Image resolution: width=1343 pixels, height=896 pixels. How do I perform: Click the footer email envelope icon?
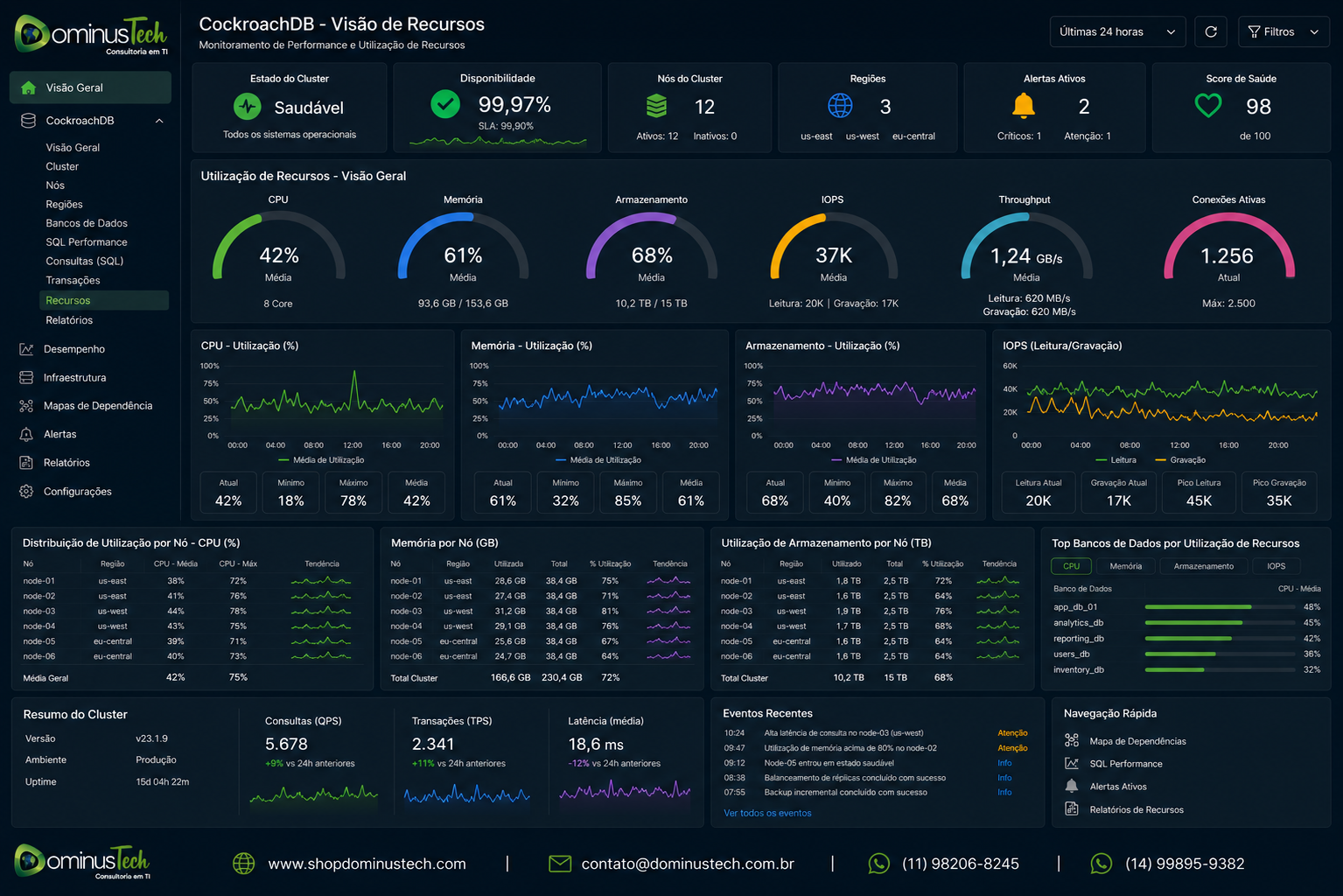(559, 864)
